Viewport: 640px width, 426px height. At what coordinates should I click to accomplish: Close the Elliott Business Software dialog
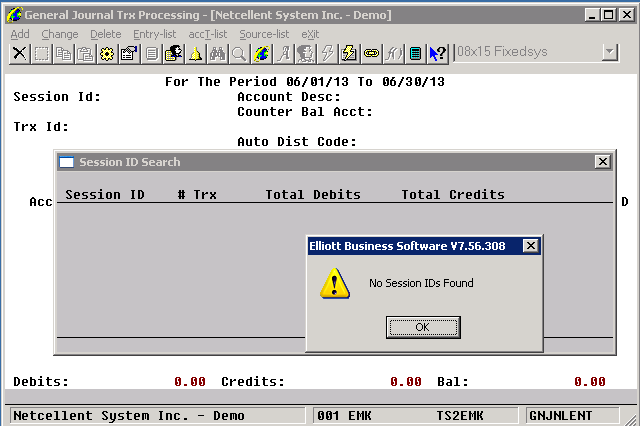[x=531, y=246]
